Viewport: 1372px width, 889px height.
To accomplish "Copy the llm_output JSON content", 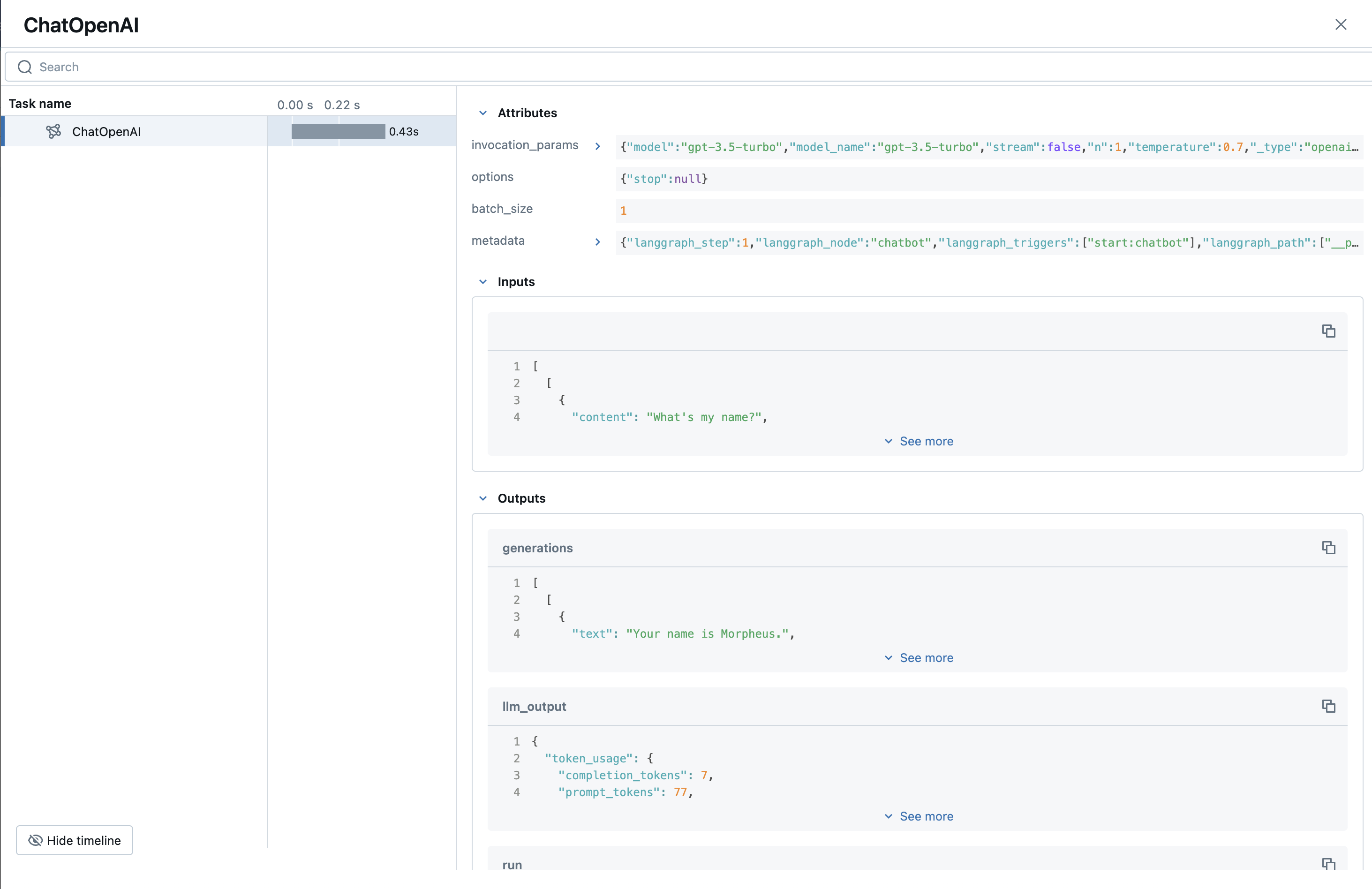I will click(x=1329, y=706).
